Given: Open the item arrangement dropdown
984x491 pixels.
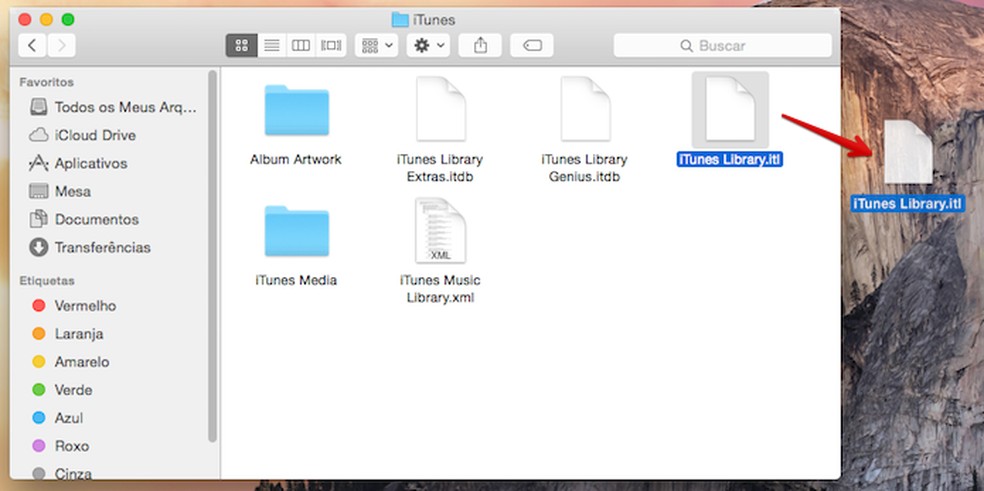Looking at the screenshot, I should tap(377, 45).
